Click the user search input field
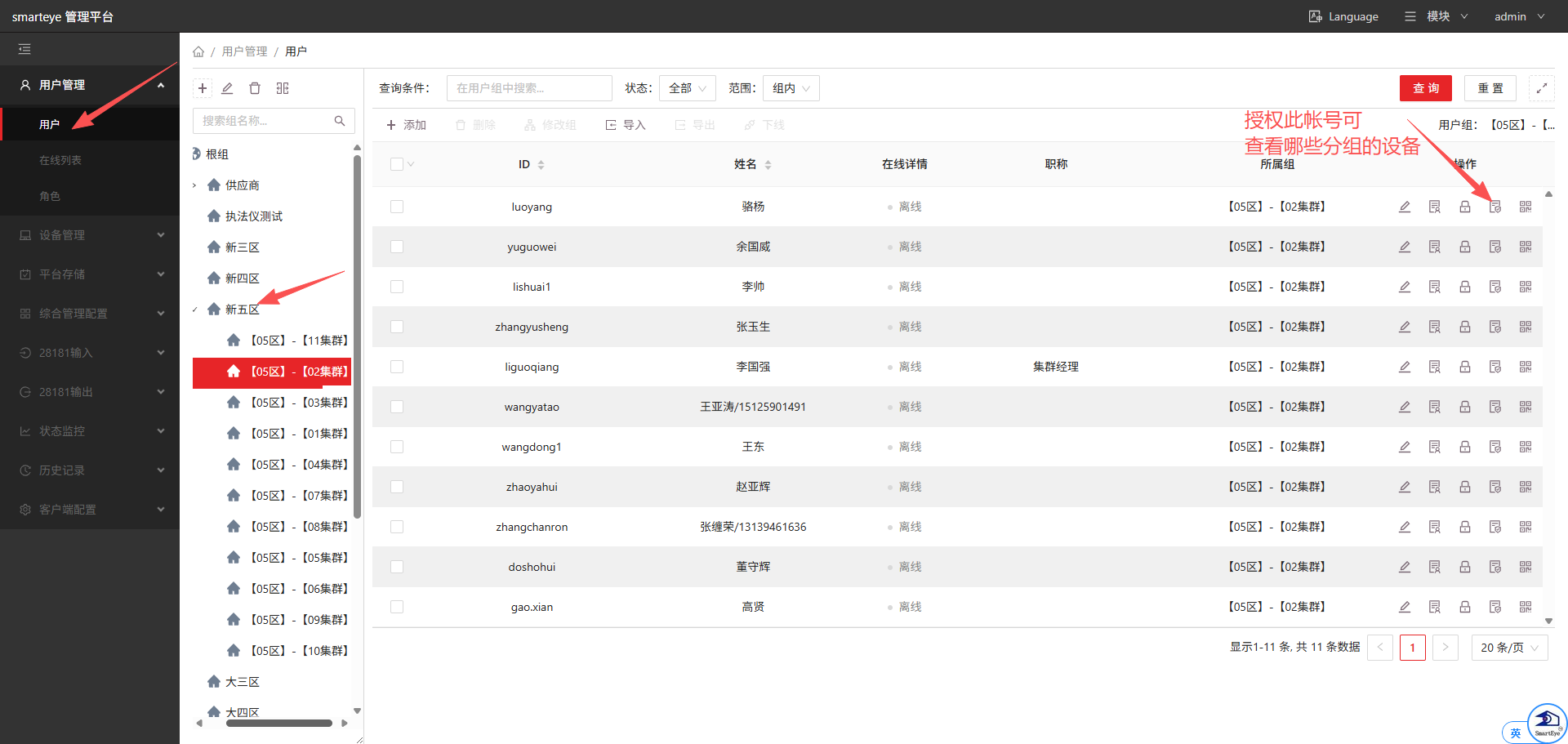 (529, 88)
